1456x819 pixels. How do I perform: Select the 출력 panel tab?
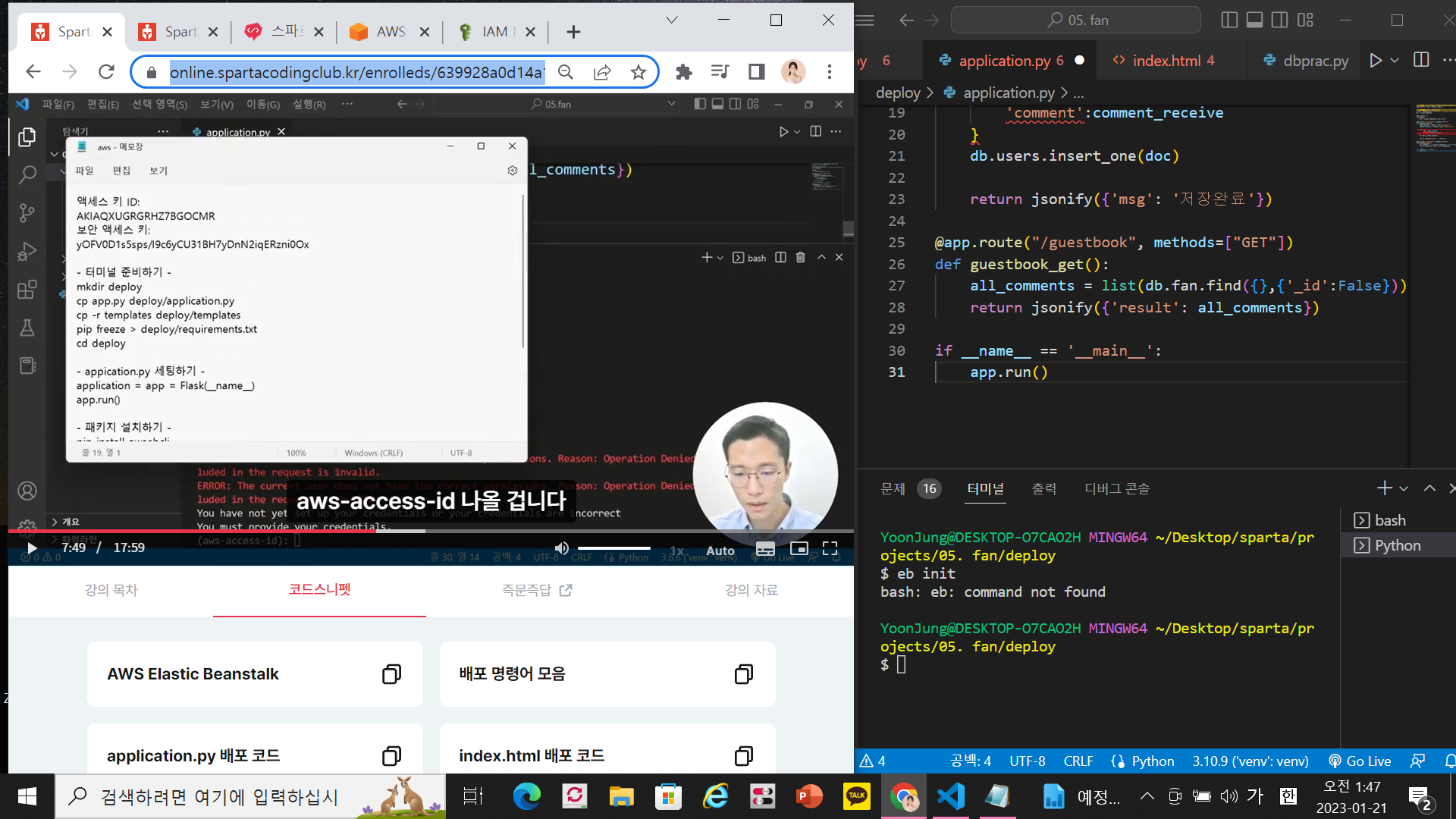click(x=1043, y=489)
